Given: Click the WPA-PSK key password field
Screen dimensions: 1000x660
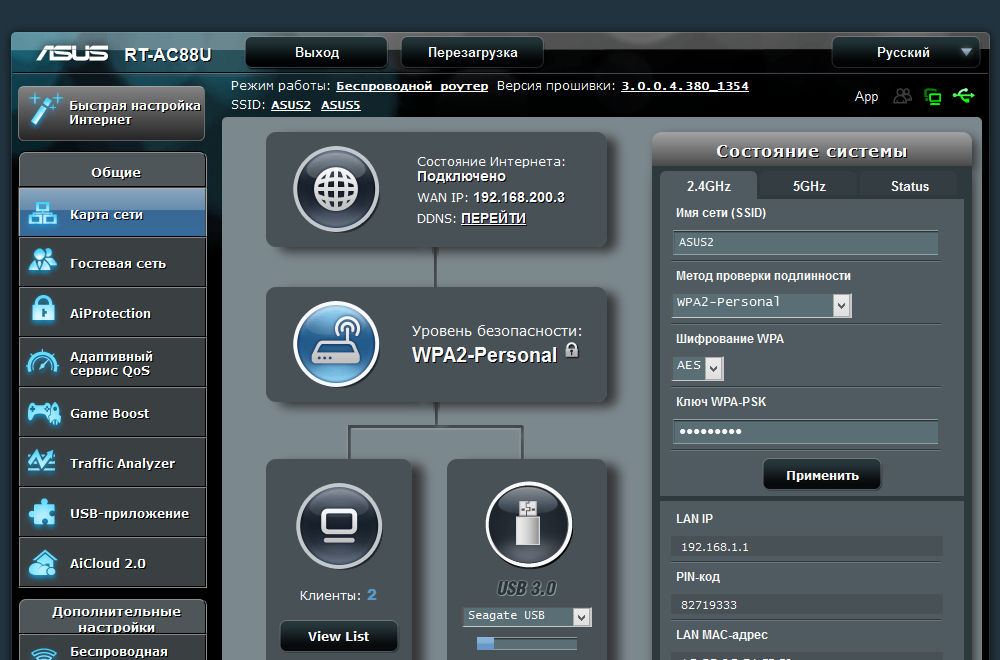Looking at the screenshot, I should point(805,432).
